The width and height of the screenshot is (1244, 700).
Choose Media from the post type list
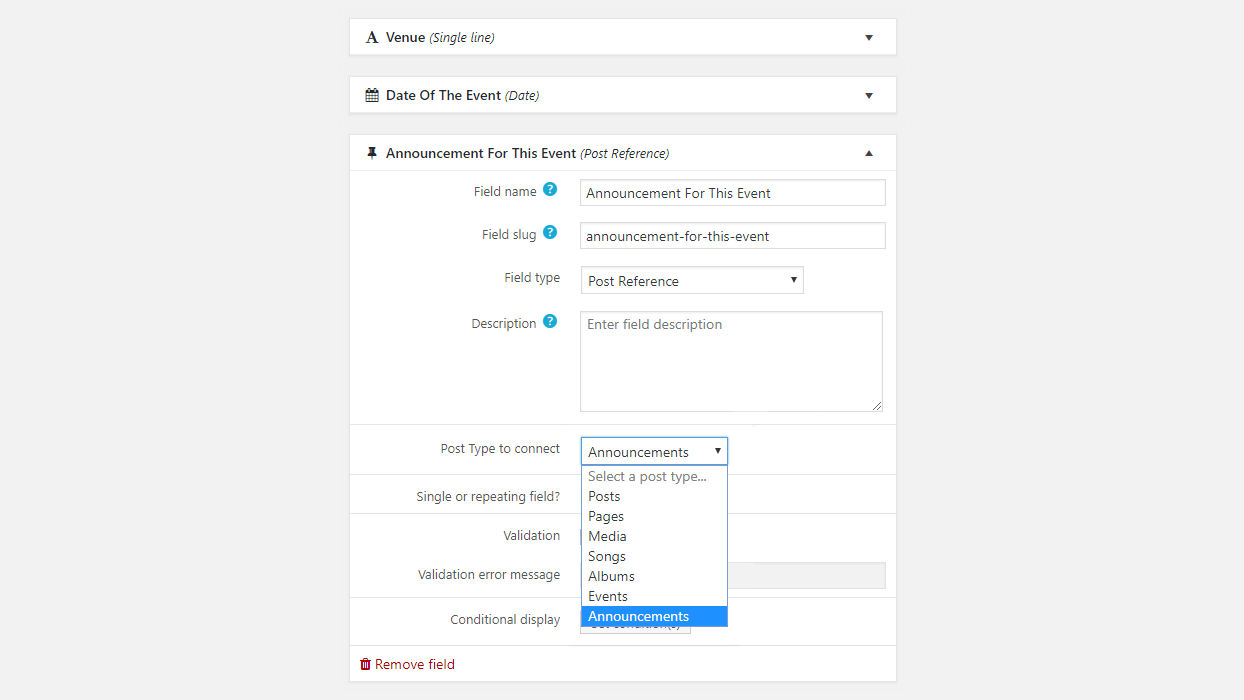tap(654, 536)
